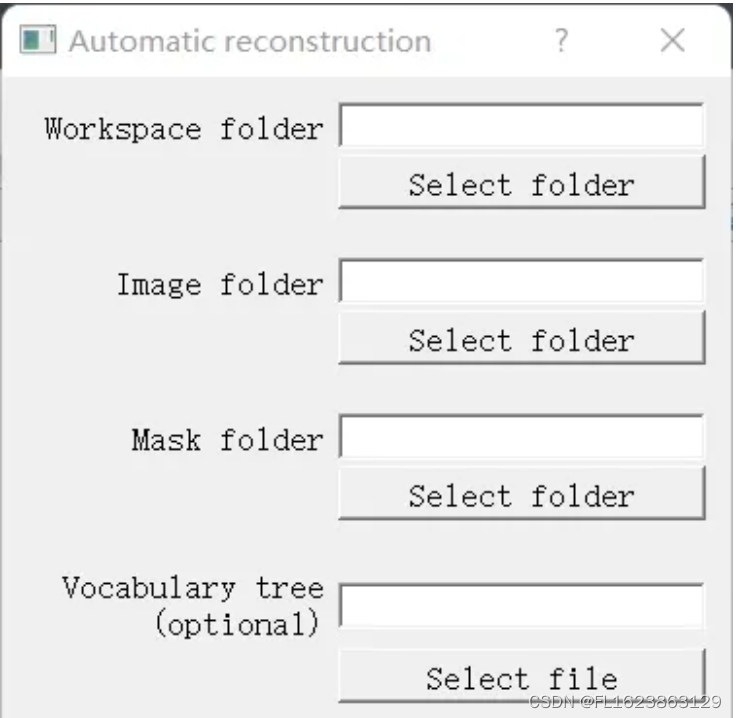Click the (optional) caption text

237,624
